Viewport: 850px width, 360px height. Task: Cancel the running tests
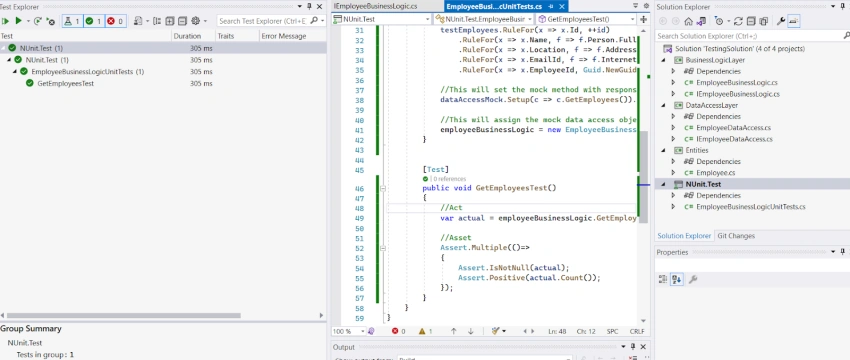50,21
